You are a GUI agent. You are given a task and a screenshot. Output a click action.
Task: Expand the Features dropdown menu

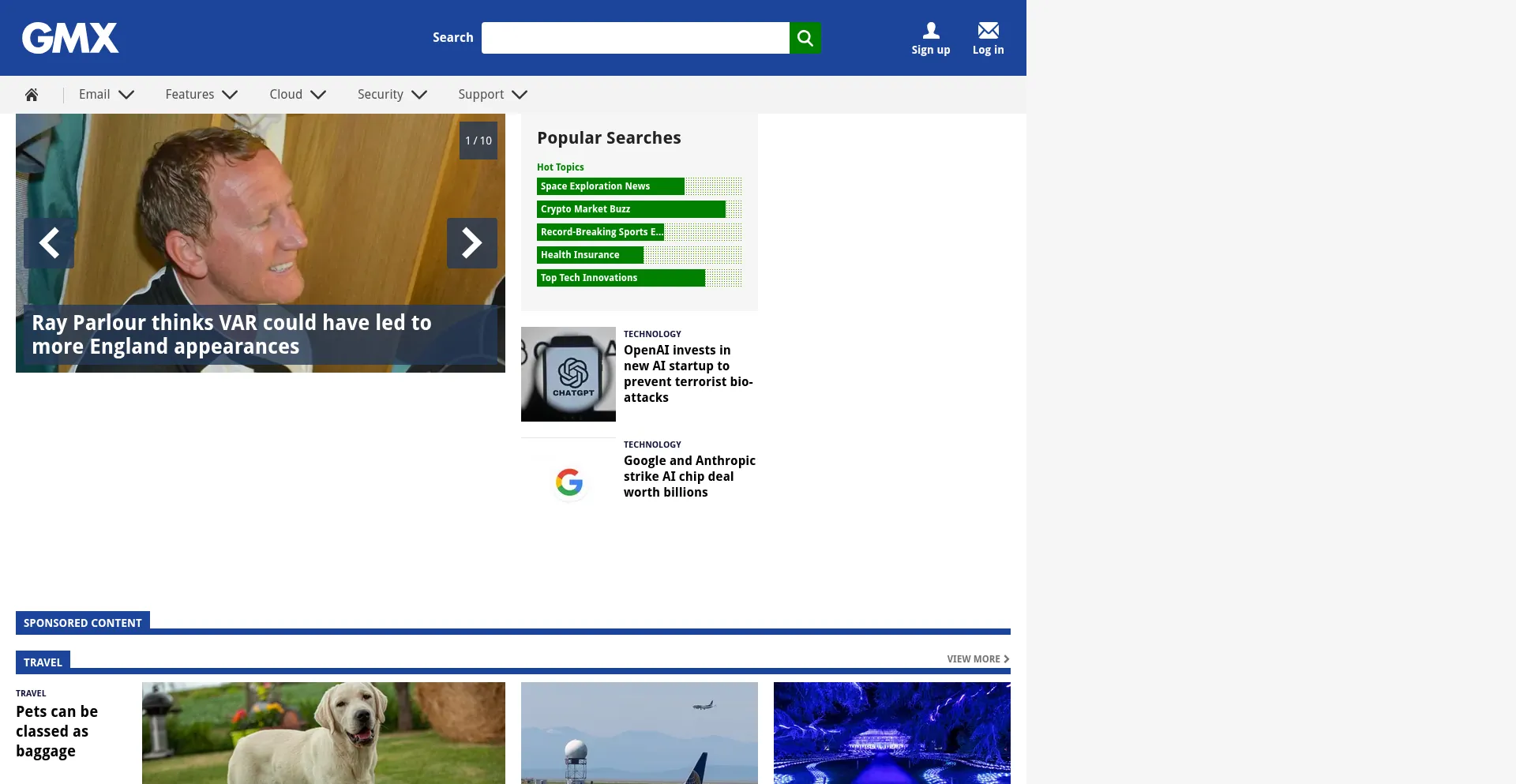(201, 95)
